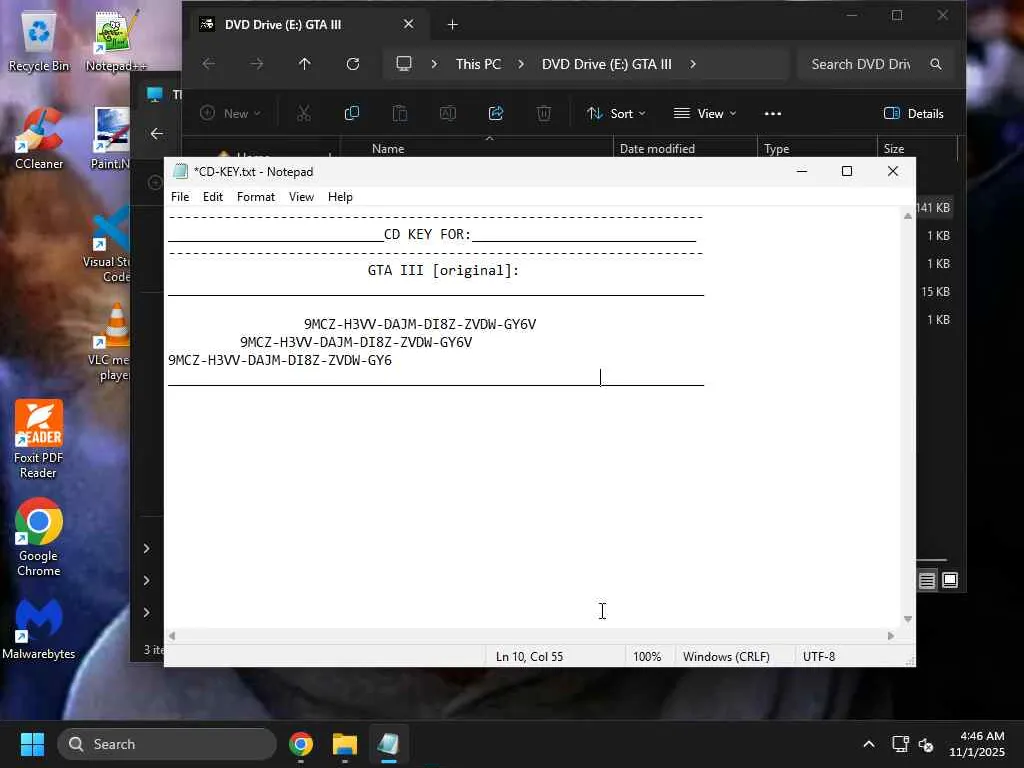Open Foxit PDF Reader desktop icon
Image resolution: width=1024 pixels, height=768 pixels.
tap(39, 439)
